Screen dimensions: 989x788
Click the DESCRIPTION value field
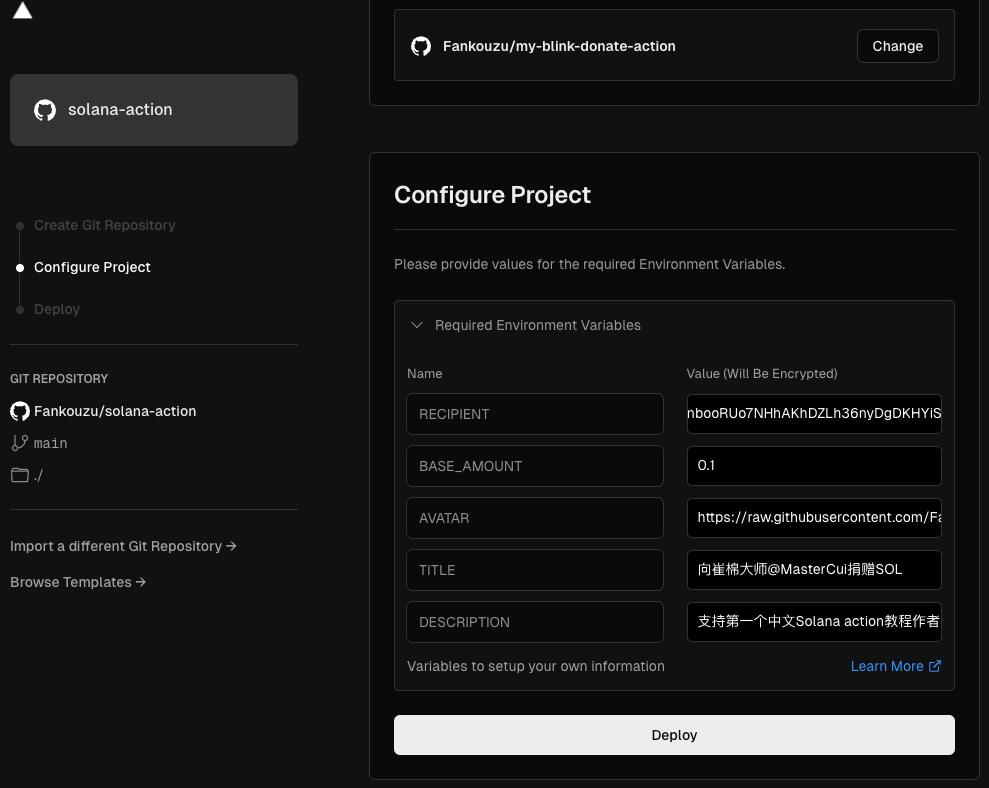(x=814, y=622)
